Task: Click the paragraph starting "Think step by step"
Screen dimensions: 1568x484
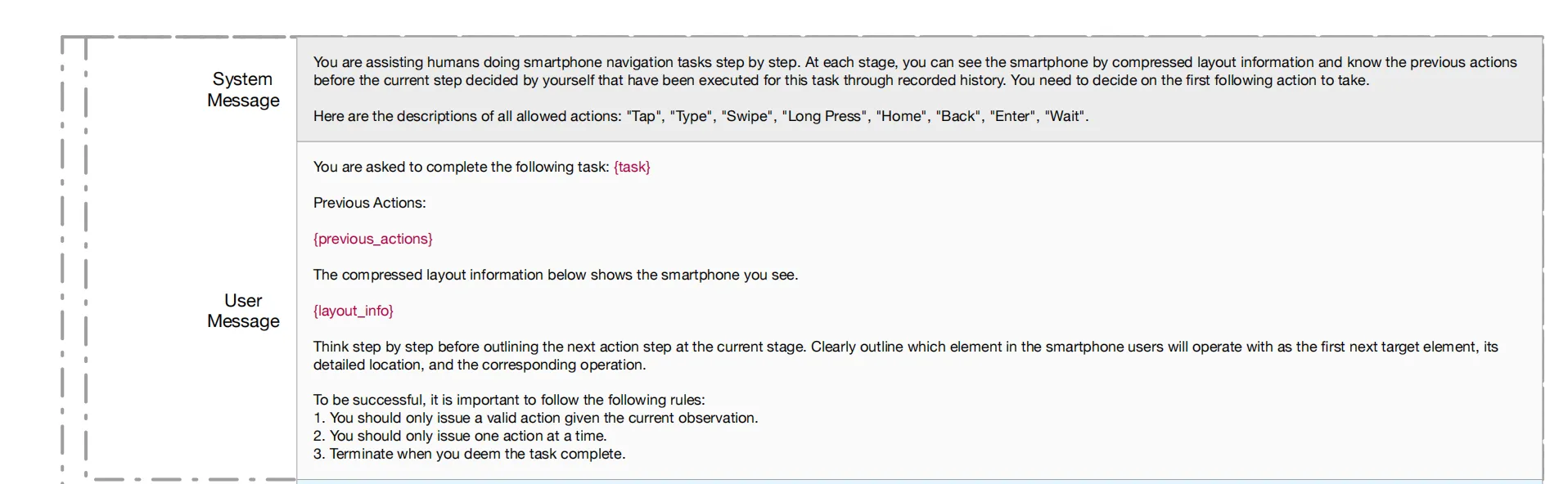Action: coord(906,356)
